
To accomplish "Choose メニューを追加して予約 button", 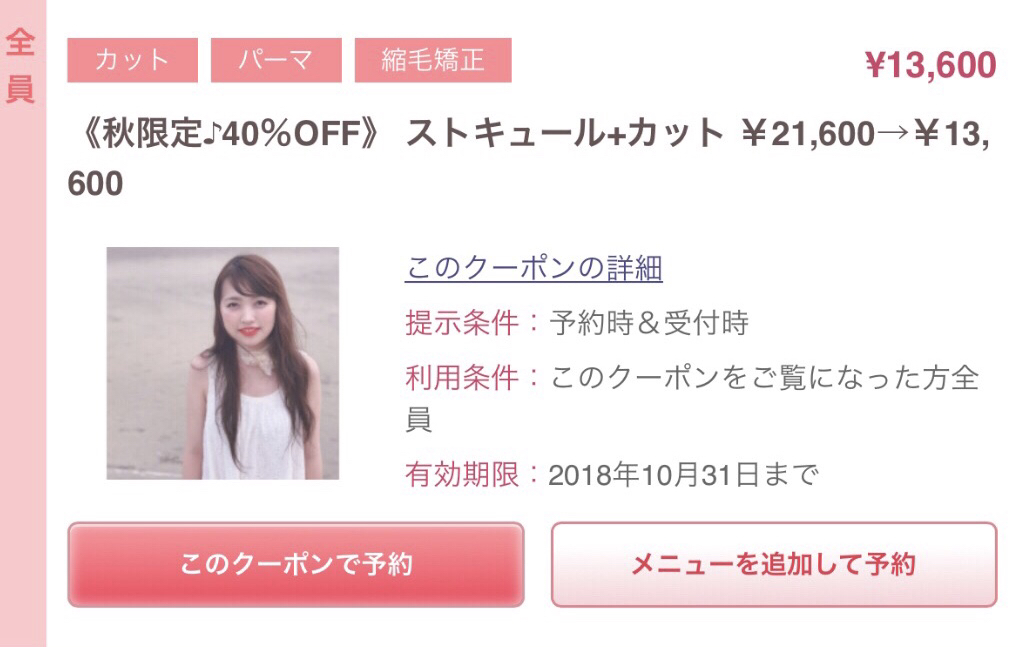I will [x=774, y=565].
